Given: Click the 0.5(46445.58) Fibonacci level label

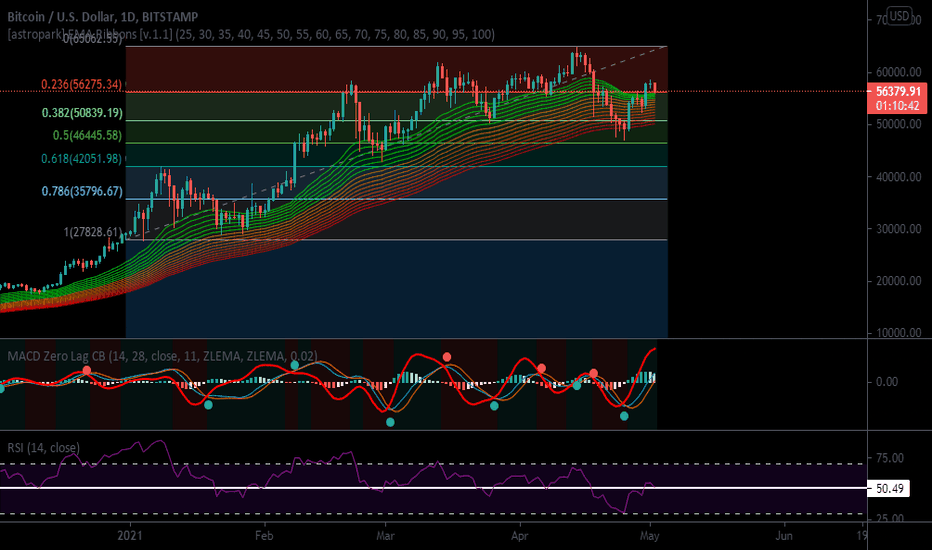Looking at the screenshot, I should coord(87,136).
